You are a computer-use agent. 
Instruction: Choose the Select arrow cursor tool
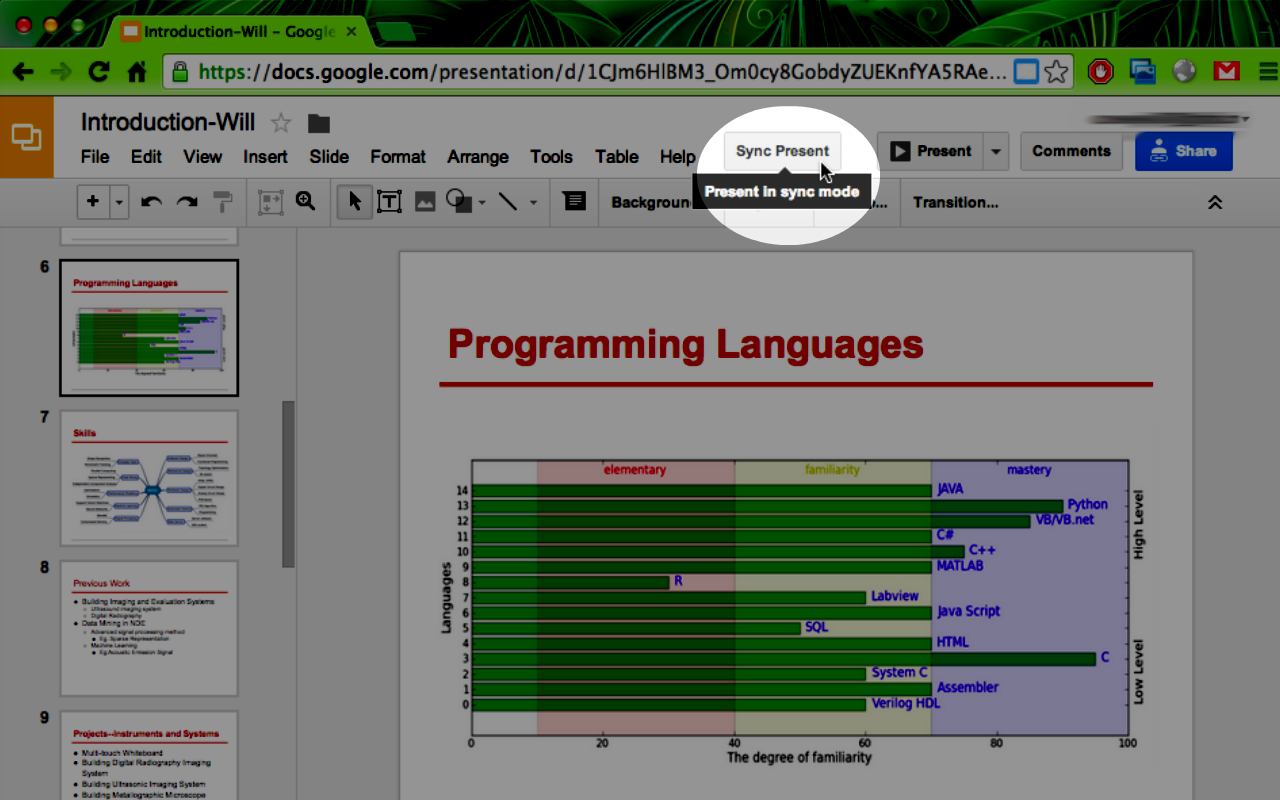(354, 202)
